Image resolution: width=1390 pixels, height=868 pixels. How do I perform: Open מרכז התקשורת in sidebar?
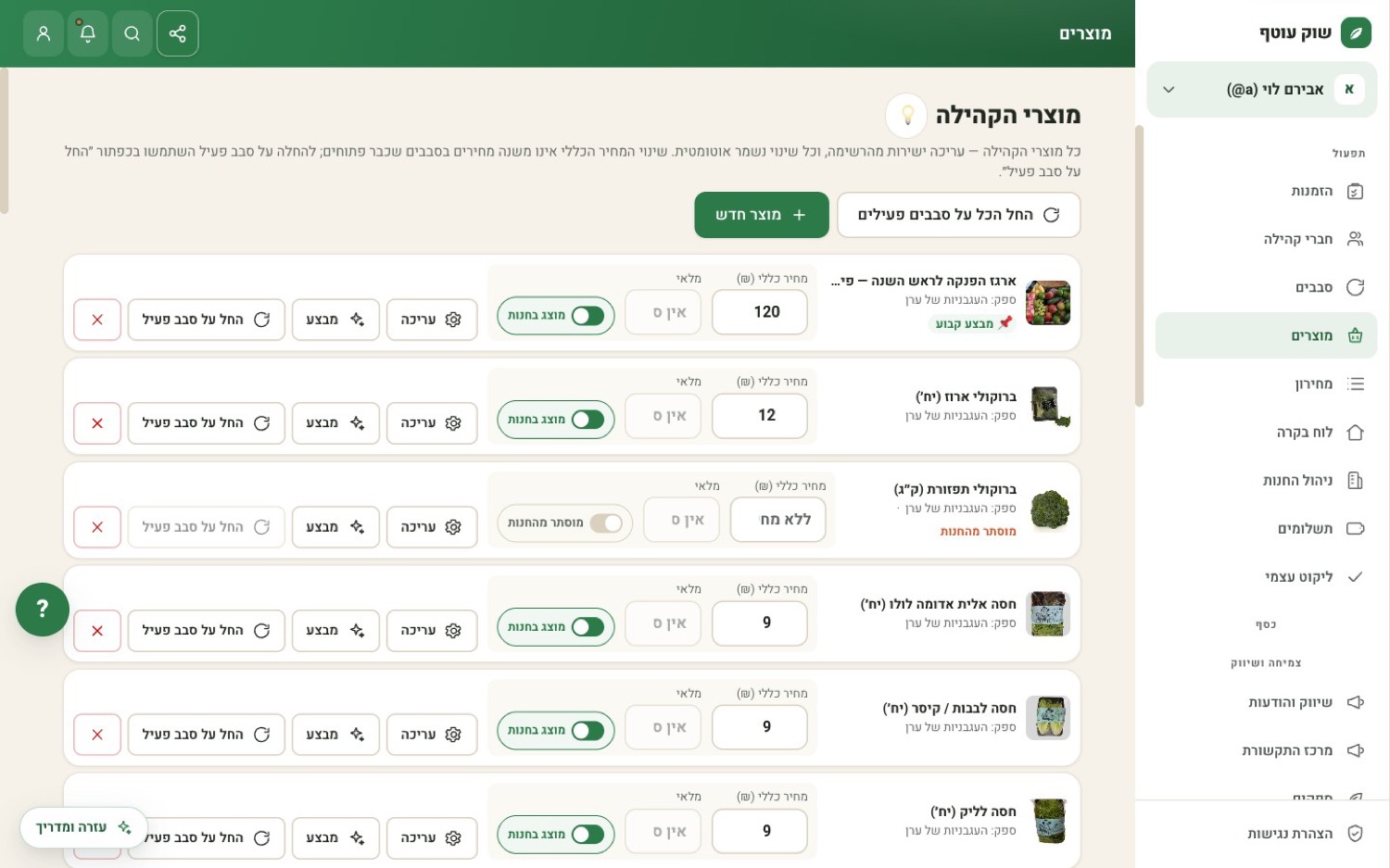pos(1266,750)
